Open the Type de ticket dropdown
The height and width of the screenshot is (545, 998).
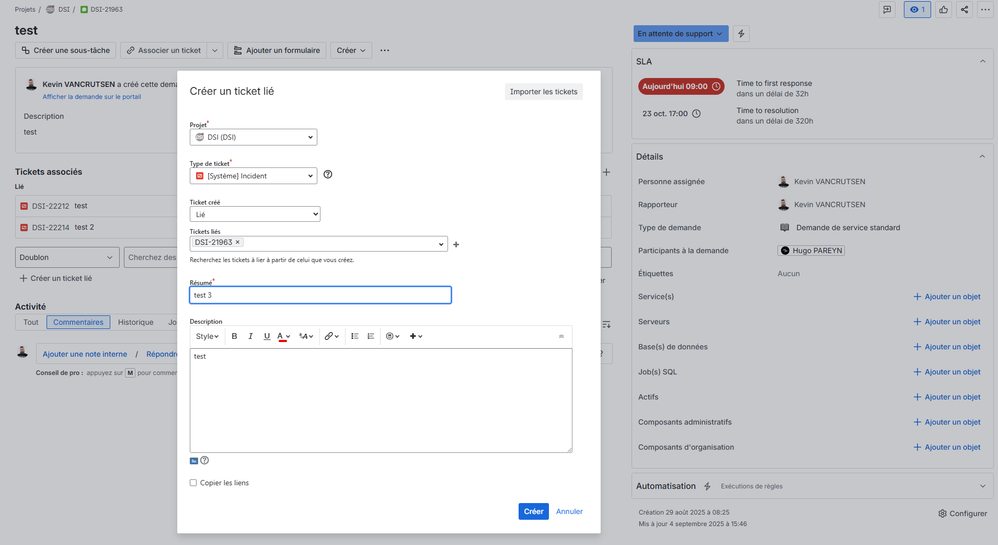click(254, 176)
